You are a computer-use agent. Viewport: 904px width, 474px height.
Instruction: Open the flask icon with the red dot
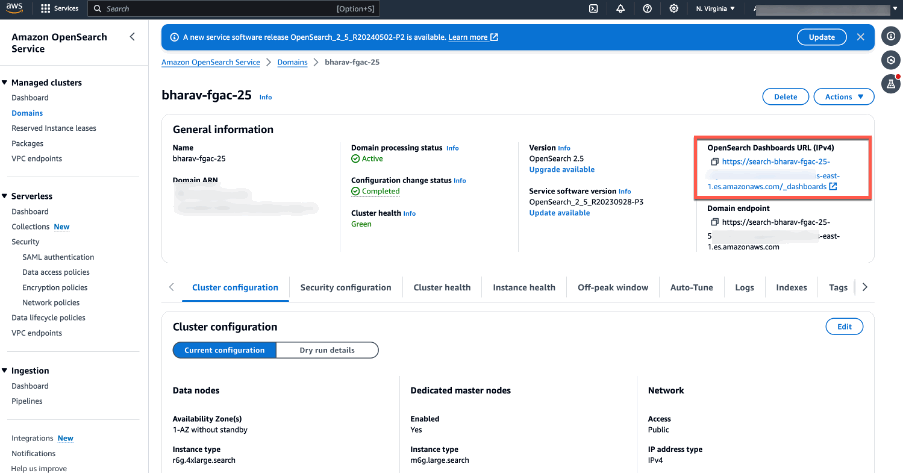pyautogui.click(x=891, y=84)
